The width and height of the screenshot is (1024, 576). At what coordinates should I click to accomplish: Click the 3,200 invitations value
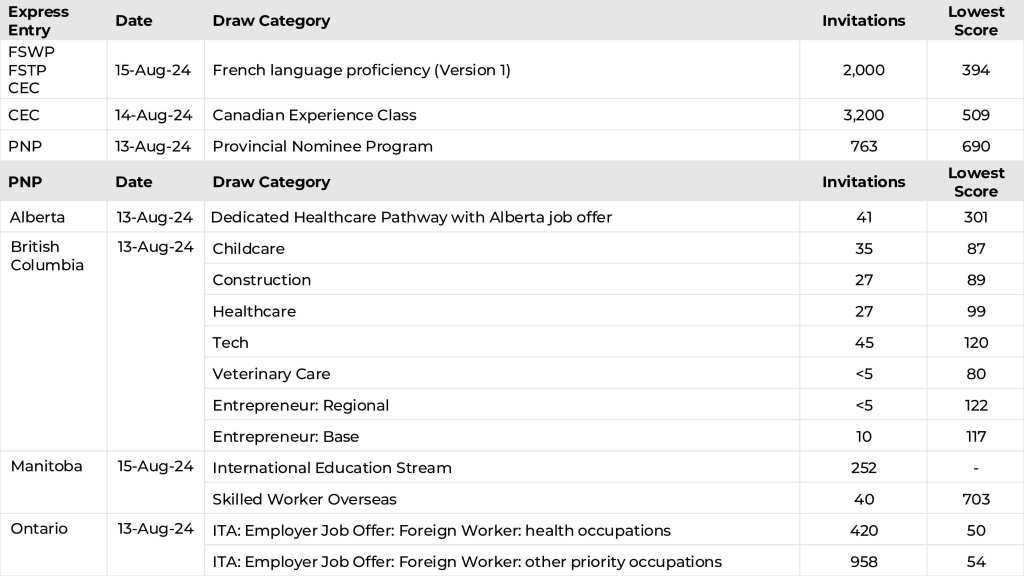point(863,115)
